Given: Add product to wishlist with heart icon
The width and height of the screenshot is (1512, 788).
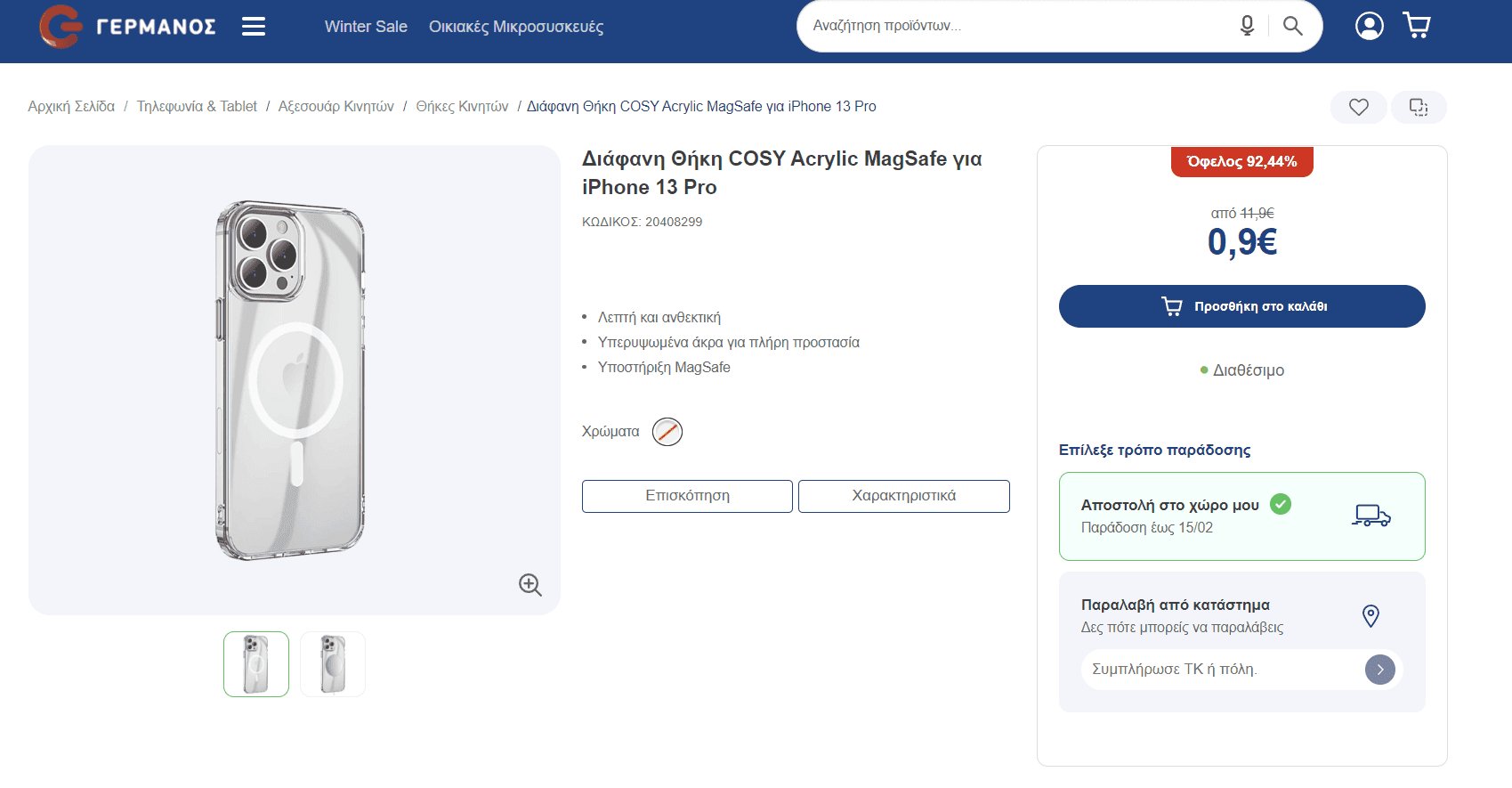Looking at the screenshot, I should pyautogui.click(x=1359, y=108).
